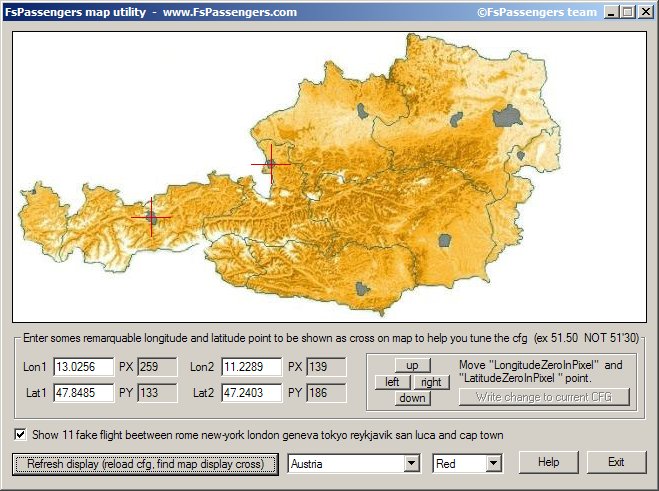Click the red cross near Innsbruck
The image size is (659, 491).
click(x=151, y=217)
